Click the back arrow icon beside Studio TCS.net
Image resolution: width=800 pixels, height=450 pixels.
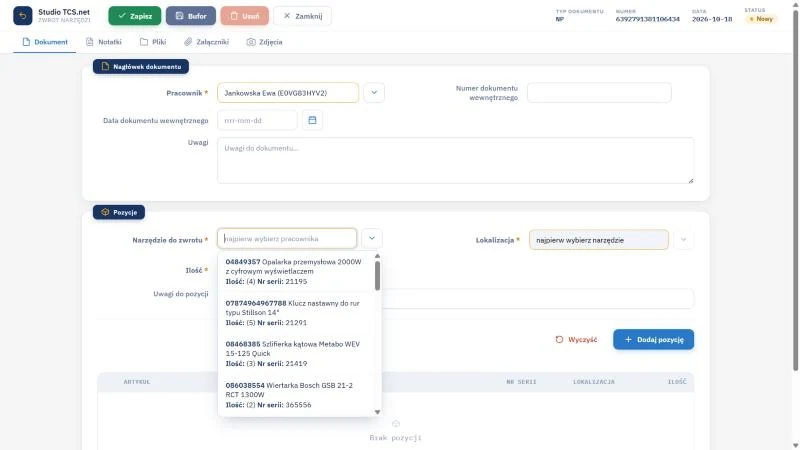tap(22, 16)
